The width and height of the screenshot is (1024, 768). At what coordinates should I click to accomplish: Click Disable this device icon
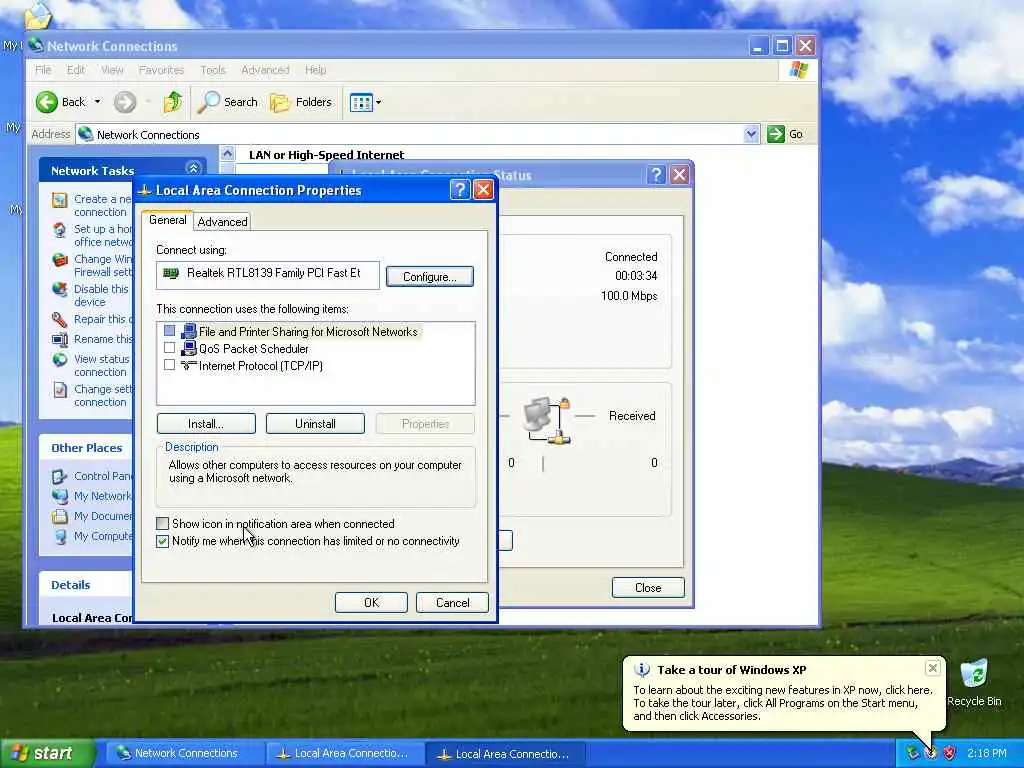click(x=59, y=289)
